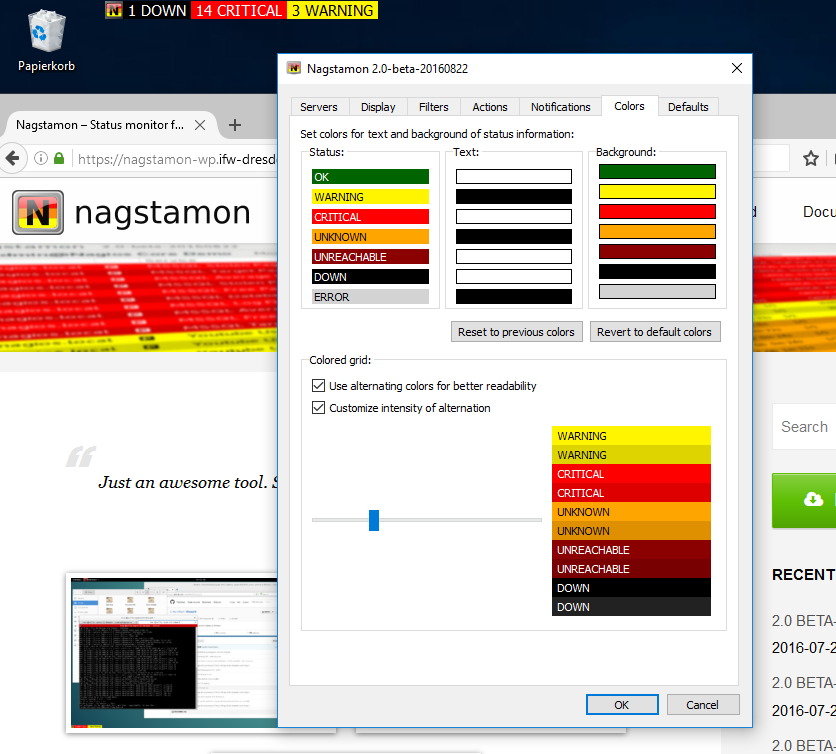Uncheck Customize intensity of alternation
This screenshot has height=754, width=836.
(x=319, y=408)
